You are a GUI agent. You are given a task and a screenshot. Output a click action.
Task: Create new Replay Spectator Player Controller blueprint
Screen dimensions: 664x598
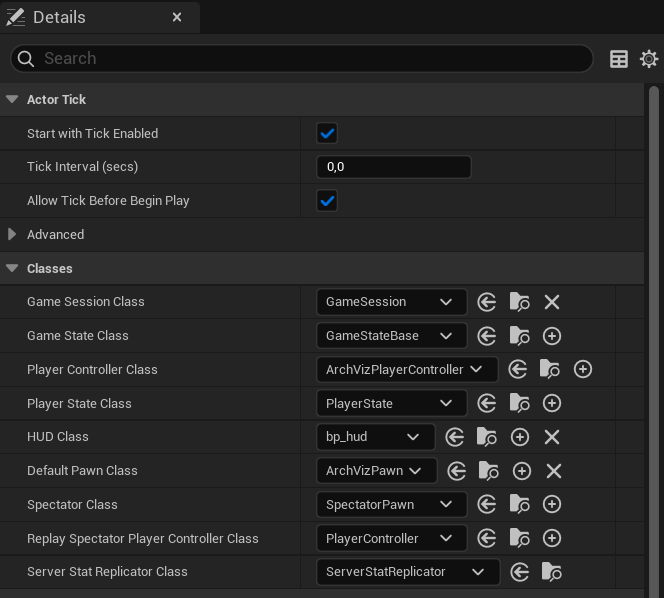coord(552,538)
